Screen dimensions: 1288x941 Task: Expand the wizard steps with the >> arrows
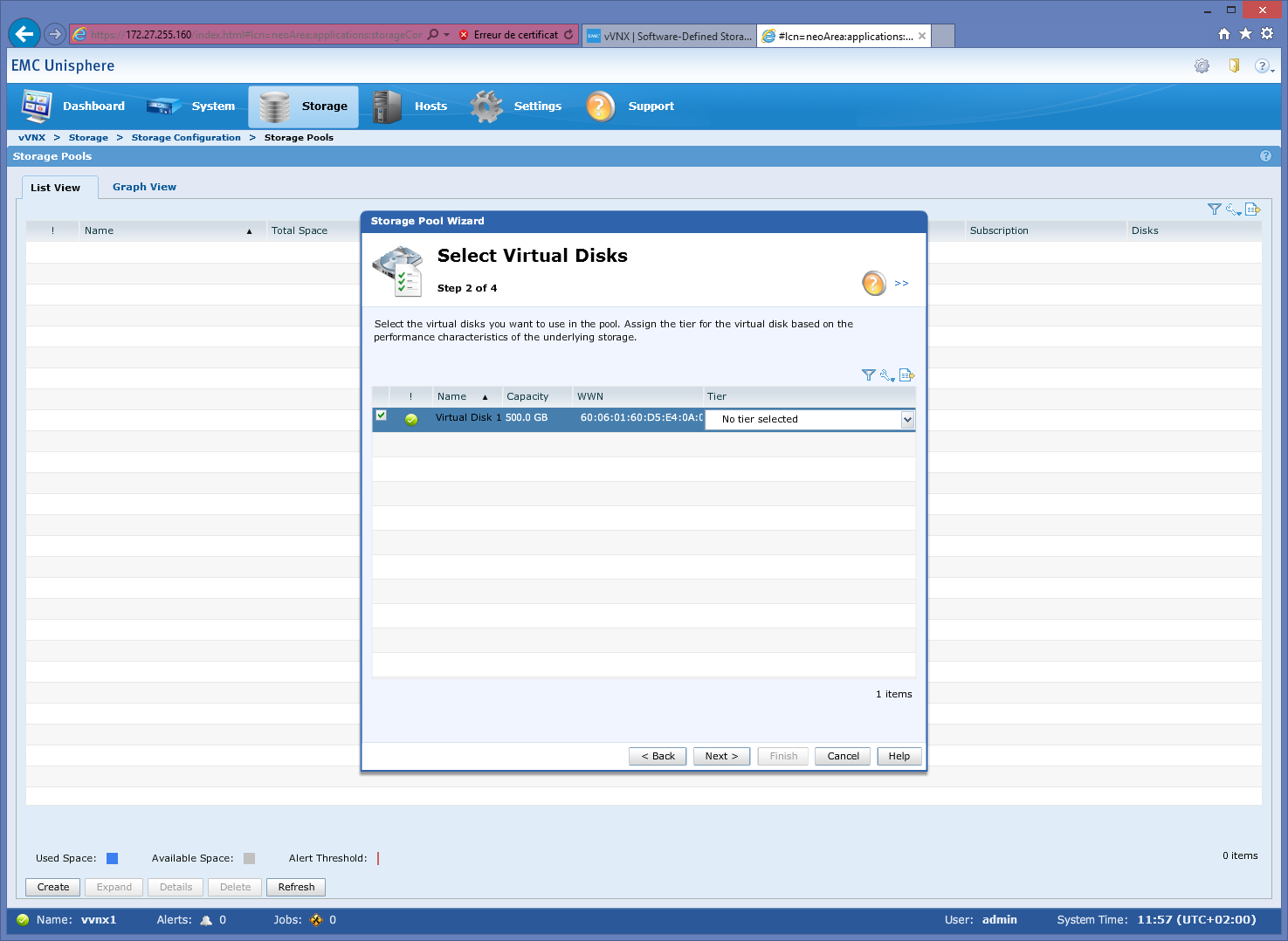coord(901,284)
